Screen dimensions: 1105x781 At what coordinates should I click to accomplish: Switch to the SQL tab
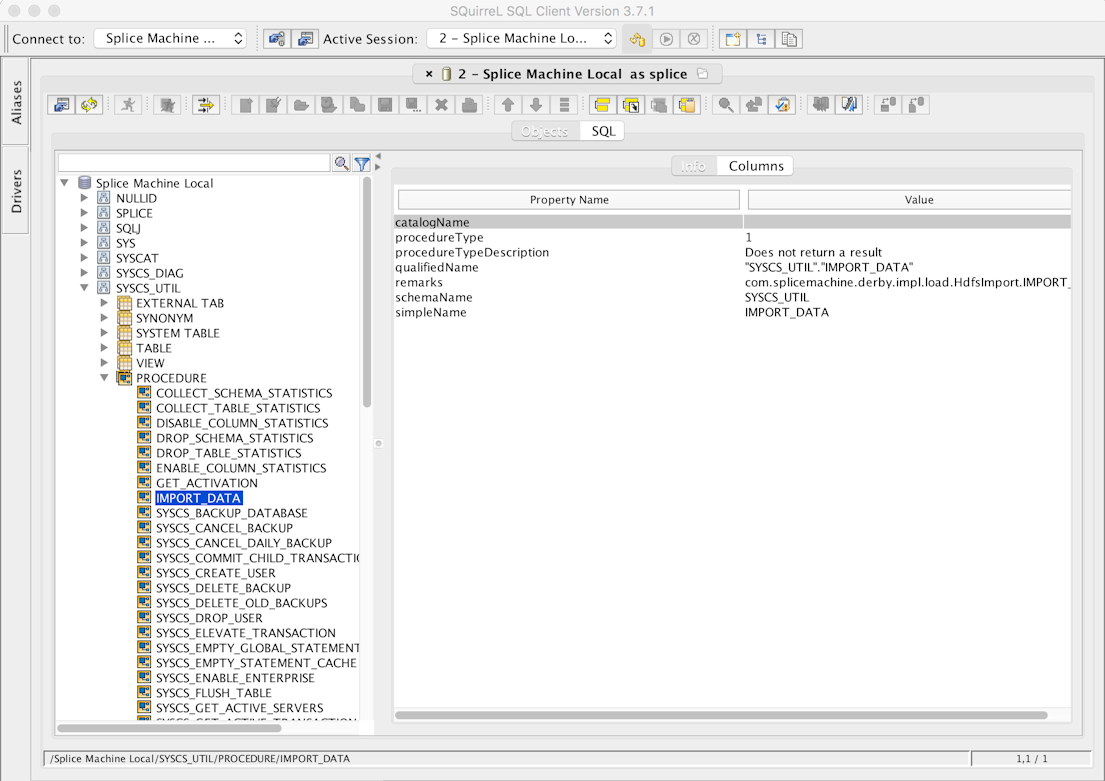tap(603, 131)
